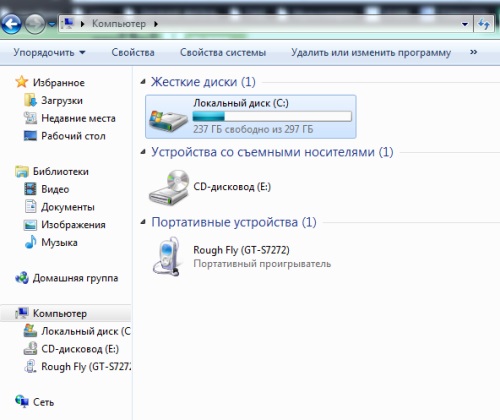The width and height of the screenshot is (500, 420).
Task: Collapse Устройства со съемными носителями group
Action: (143, 152)
